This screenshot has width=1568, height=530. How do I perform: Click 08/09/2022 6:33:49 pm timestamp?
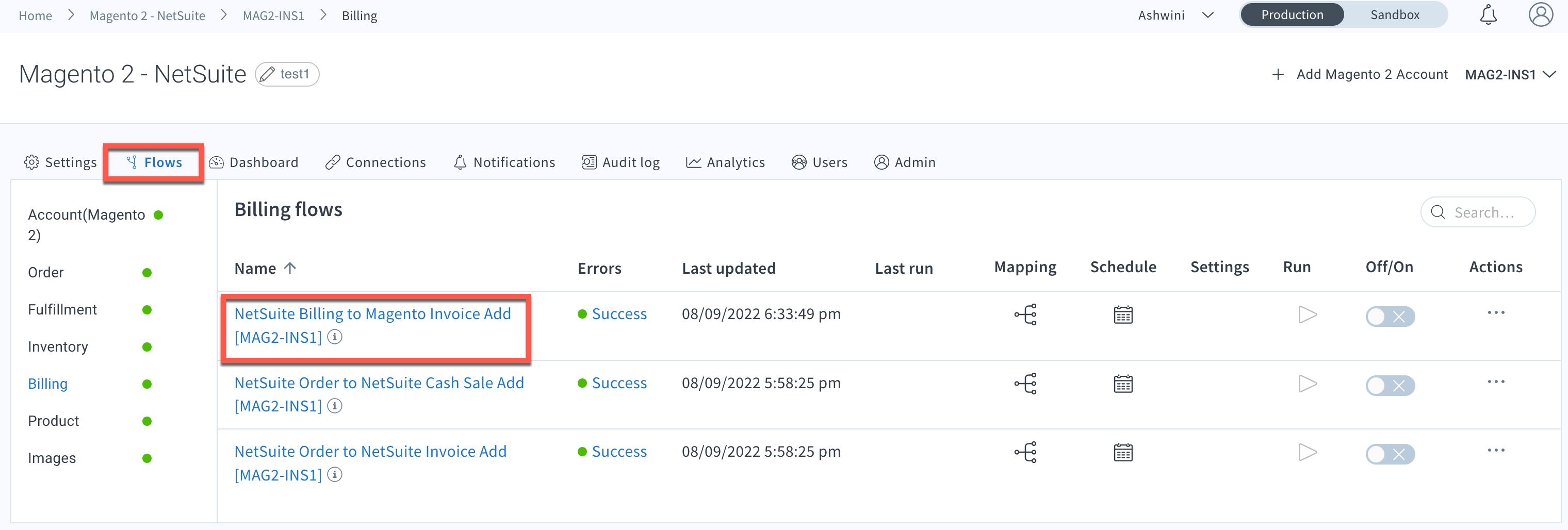coord(761,314)
